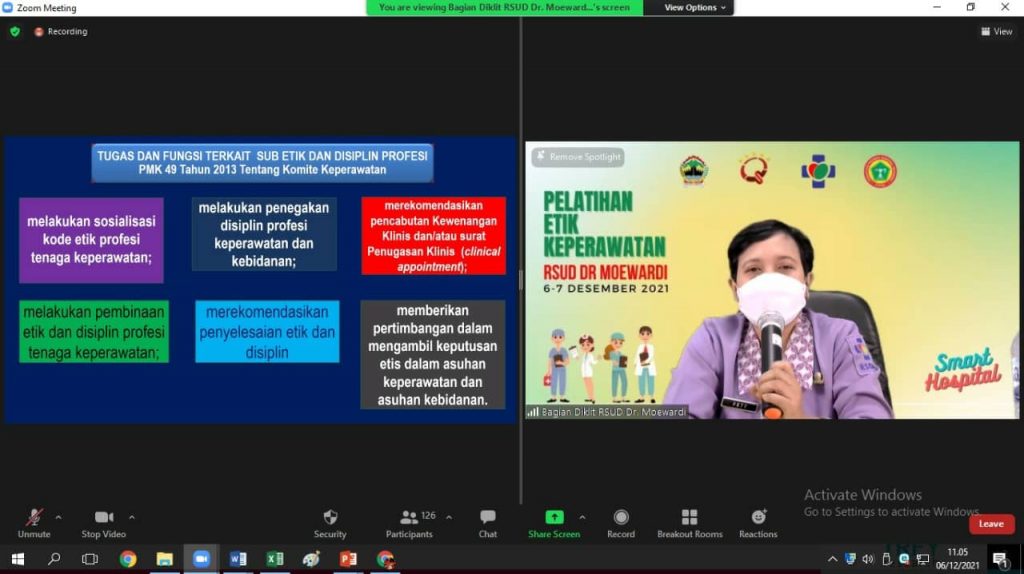Open the Chat panel

pos(488,524)
